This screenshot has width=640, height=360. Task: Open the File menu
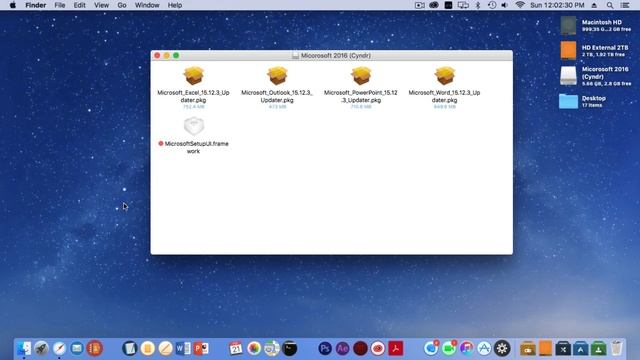point(60,5)
